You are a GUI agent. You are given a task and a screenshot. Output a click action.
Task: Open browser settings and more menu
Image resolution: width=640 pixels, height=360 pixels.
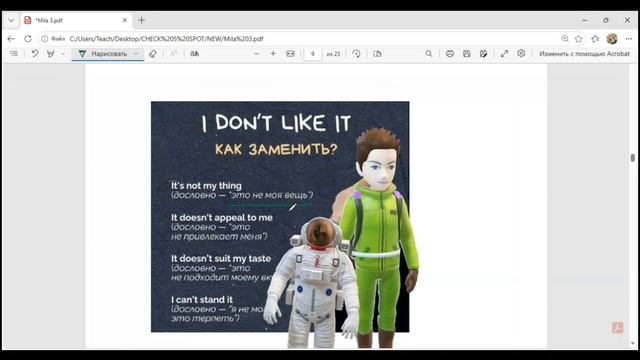629,38
